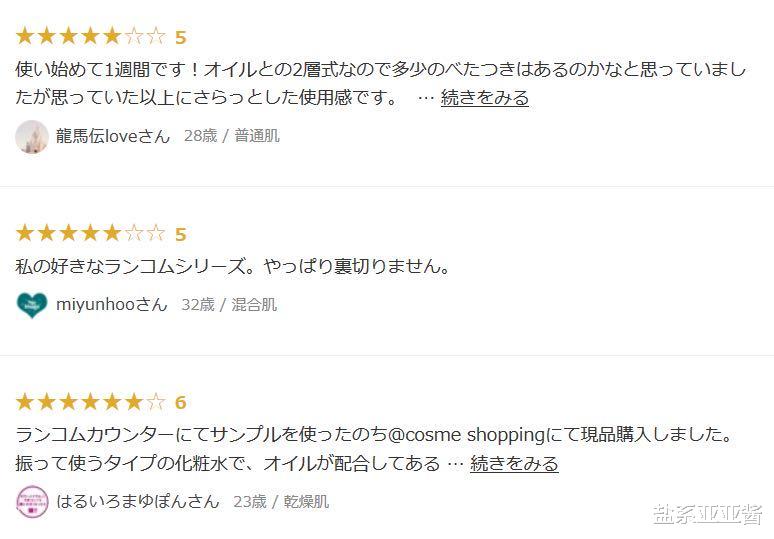Click the star rating on 龍馬伝love's review

point(90,37)
